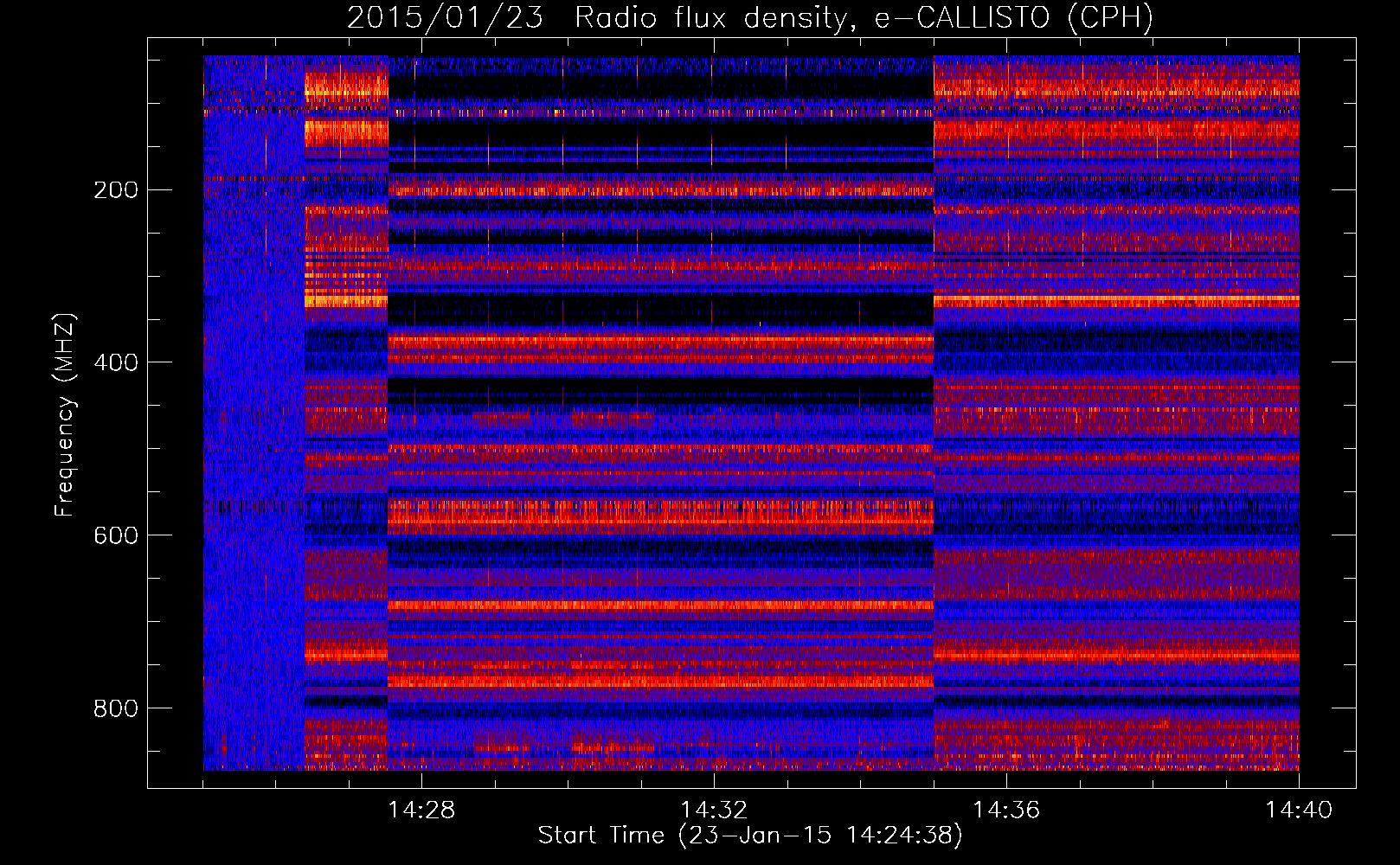Image resolution: width=1400 pixels, height=865 pixels.
Task: Click the 14:40 time tick label
Action: (1299, 811)
